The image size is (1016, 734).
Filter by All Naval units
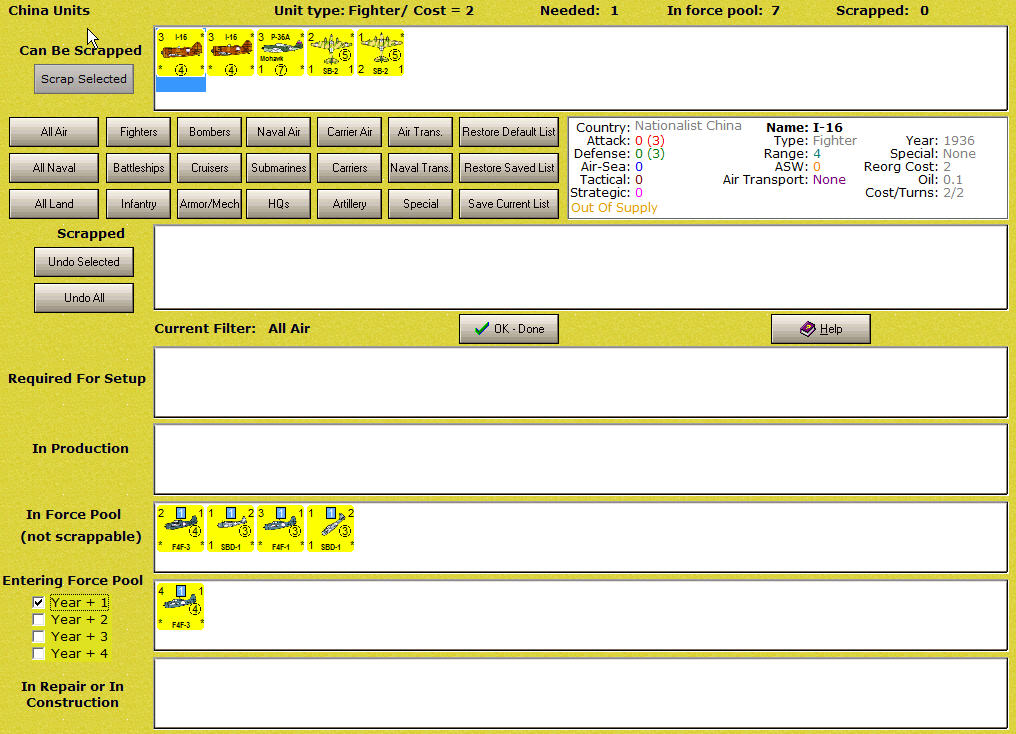click(54, 168)
